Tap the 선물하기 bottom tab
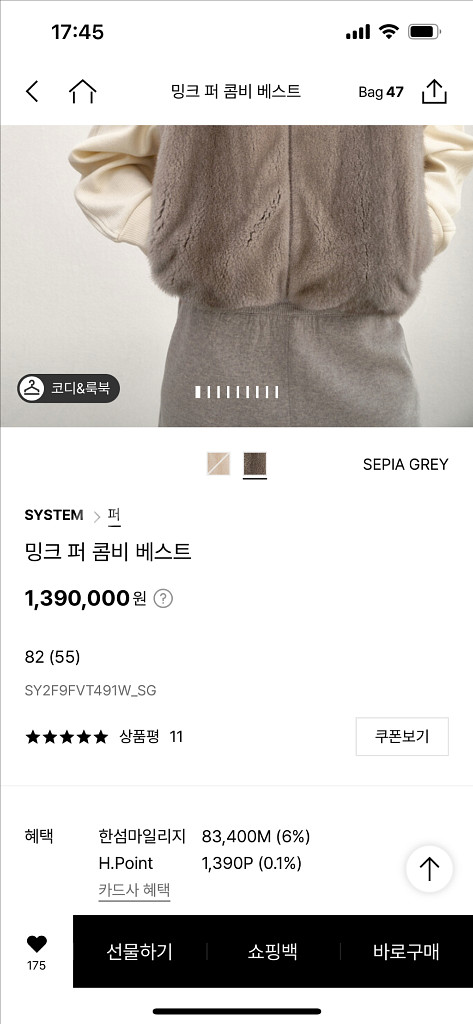The height and width of the screenshot is (1024, 473). pos(140,952)
